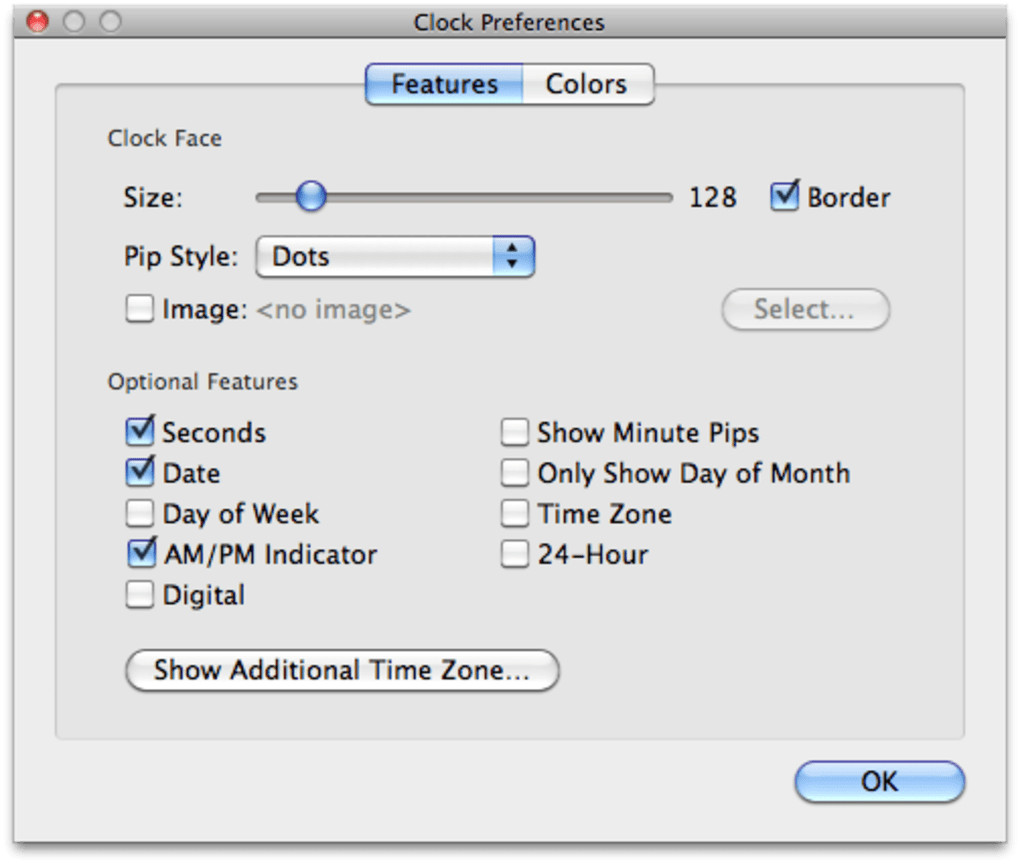The height and width of the screenshot is (864, 1020).
Task: Switch to the Colors tab
Action: tap(587, 84)
